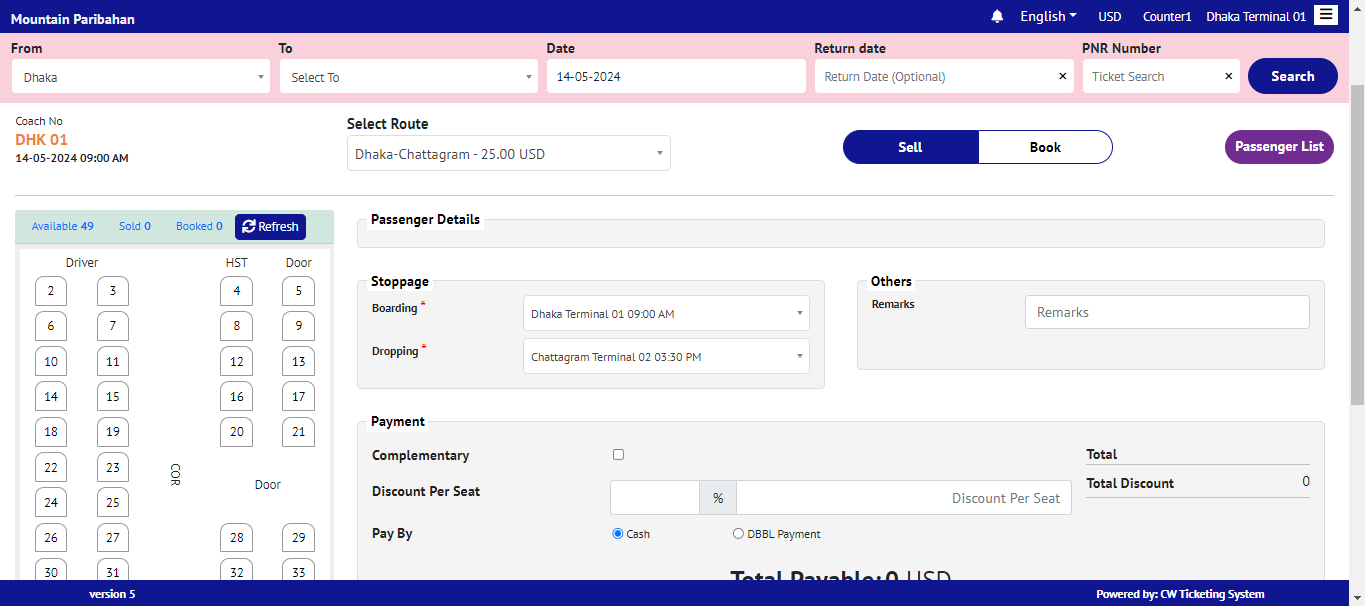This screenshot has height=606, width=1365.
Task: Clear the PNR ticket search field
Action: pos(1228,77)
